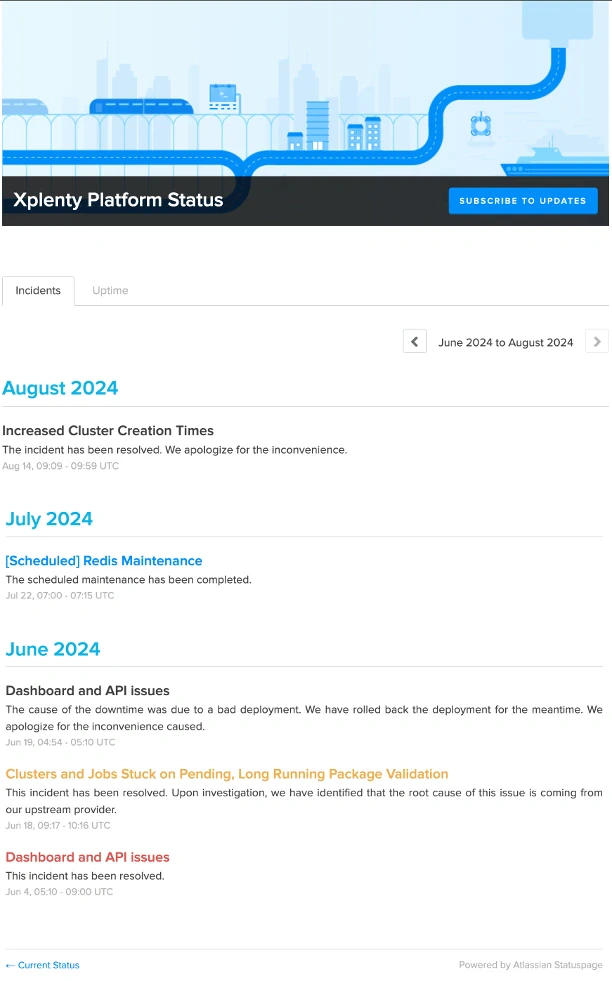Switch to the Incidents tab
This screenshot has width=612, height=981.
[x=38, y=290]
